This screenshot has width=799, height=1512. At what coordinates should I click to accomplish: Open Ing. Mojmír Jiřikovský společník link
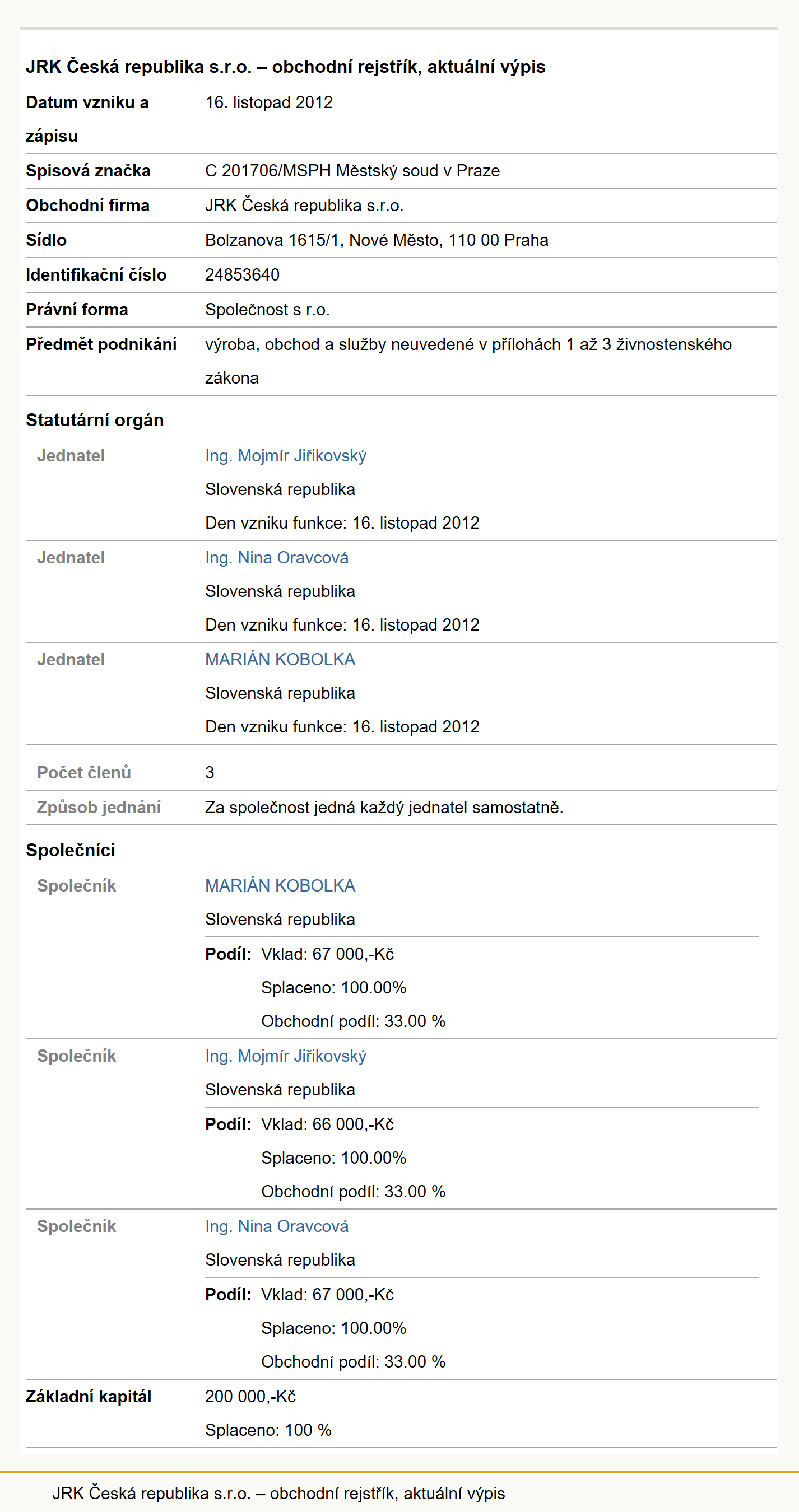point(285,1056)
